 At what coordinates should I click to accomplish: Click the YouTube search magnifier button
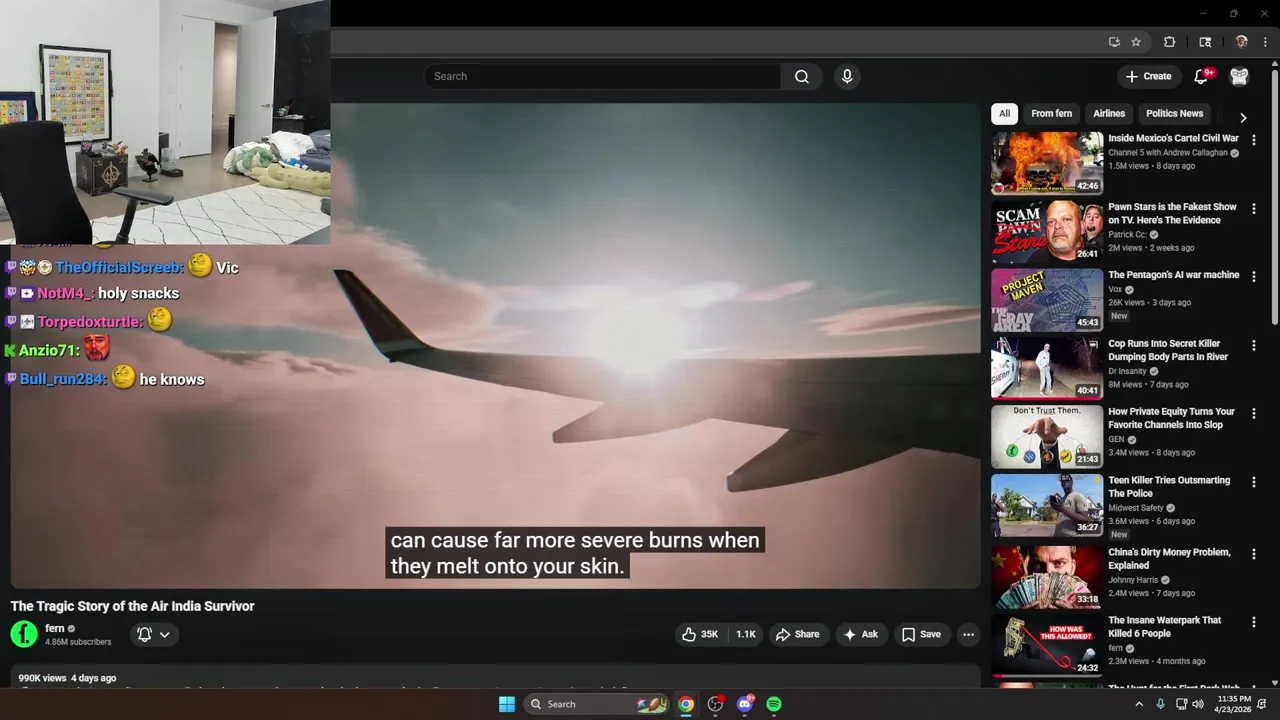tap(802, 76)
